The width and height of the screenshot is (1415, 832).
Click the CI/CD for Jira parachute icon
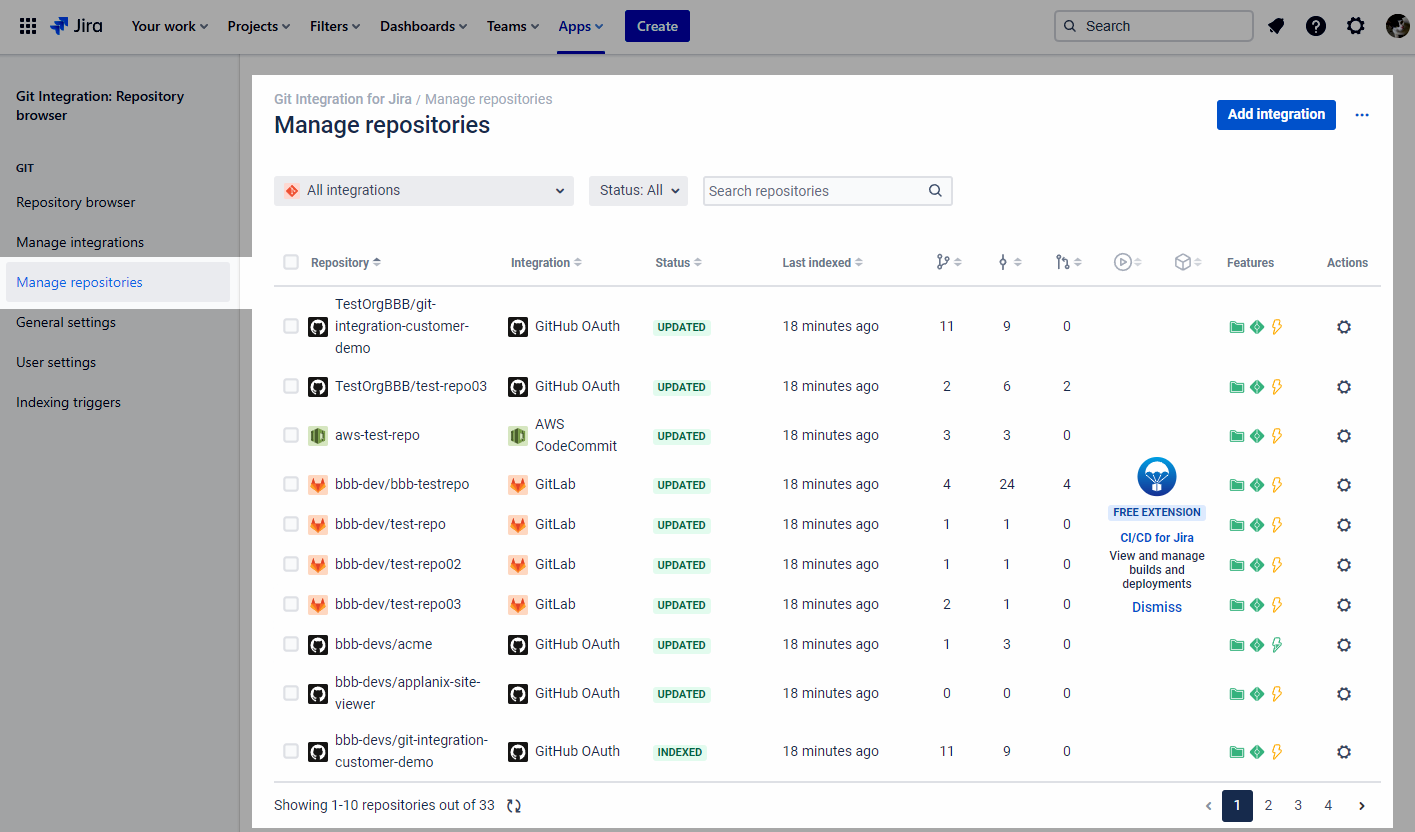coord(1157,477)
